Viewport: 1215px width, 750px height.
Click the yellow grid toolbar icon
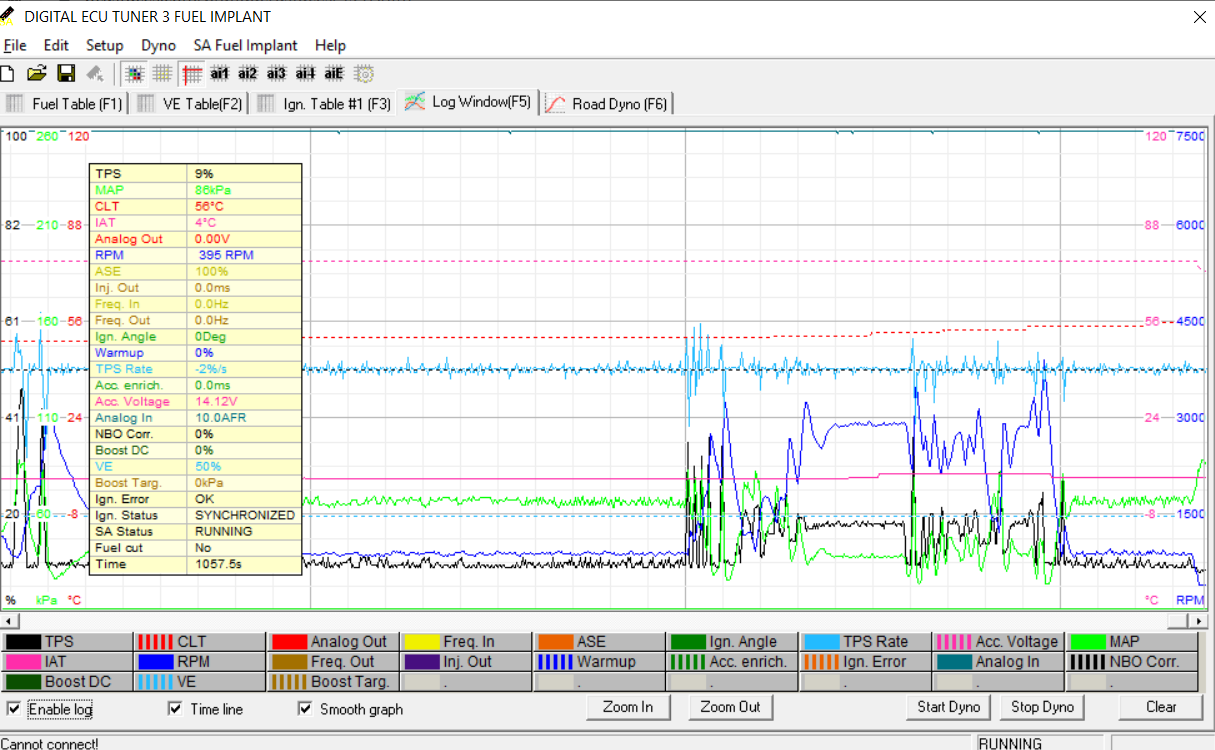click(x=162, y=73)
